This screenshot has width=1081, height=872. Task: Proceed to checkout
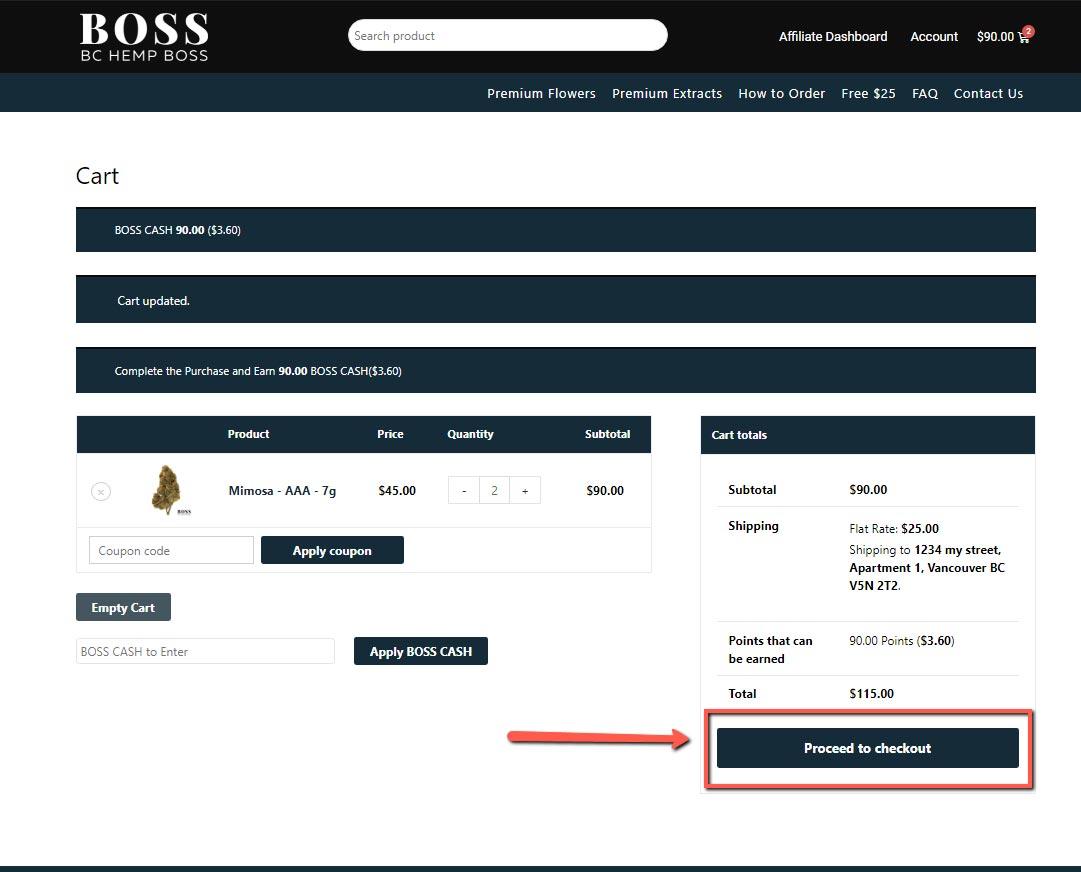coord(867,748)
